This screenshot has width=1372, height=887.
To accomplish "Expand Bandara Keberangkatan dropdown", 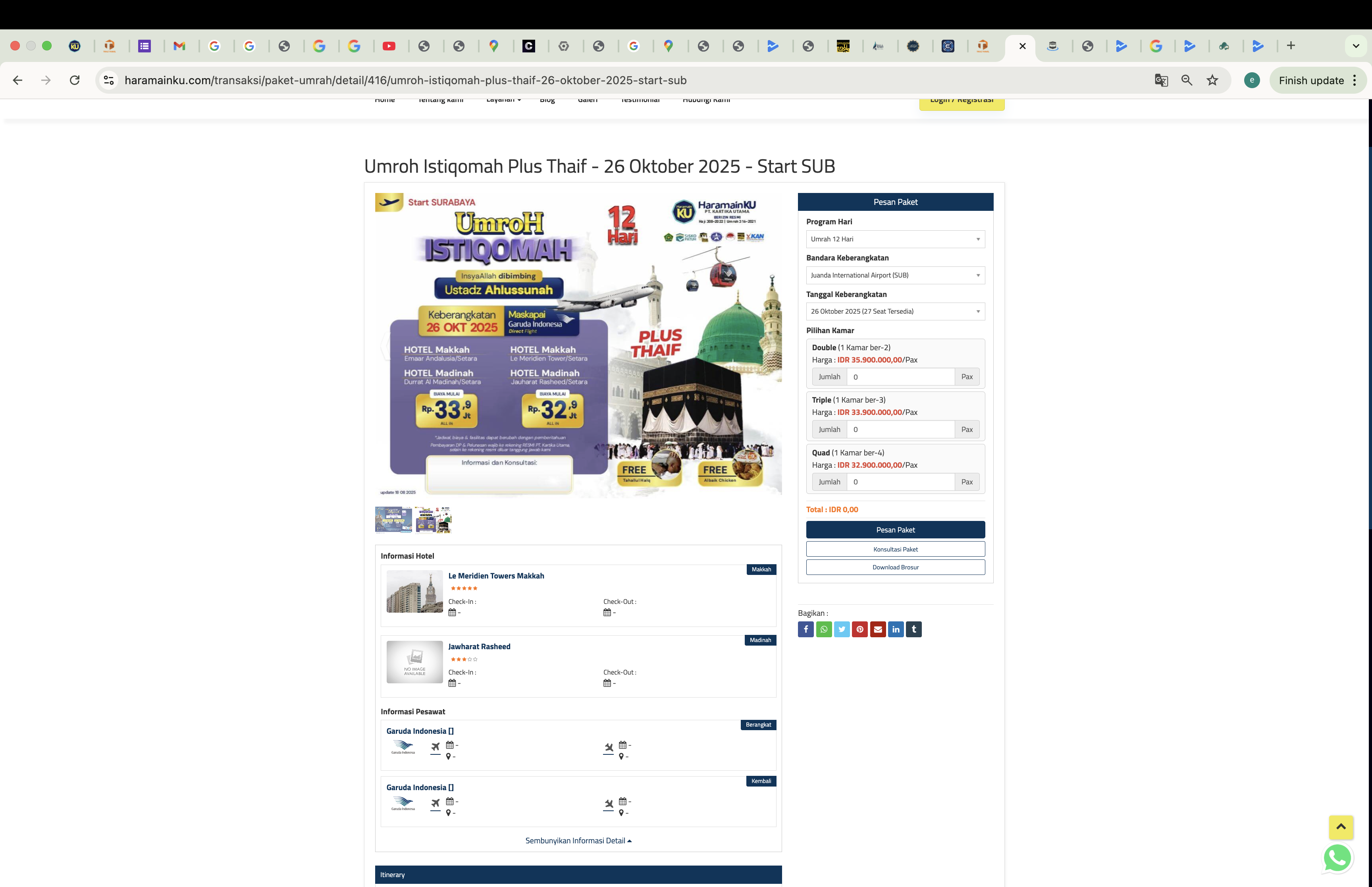I will coord(895,275).
